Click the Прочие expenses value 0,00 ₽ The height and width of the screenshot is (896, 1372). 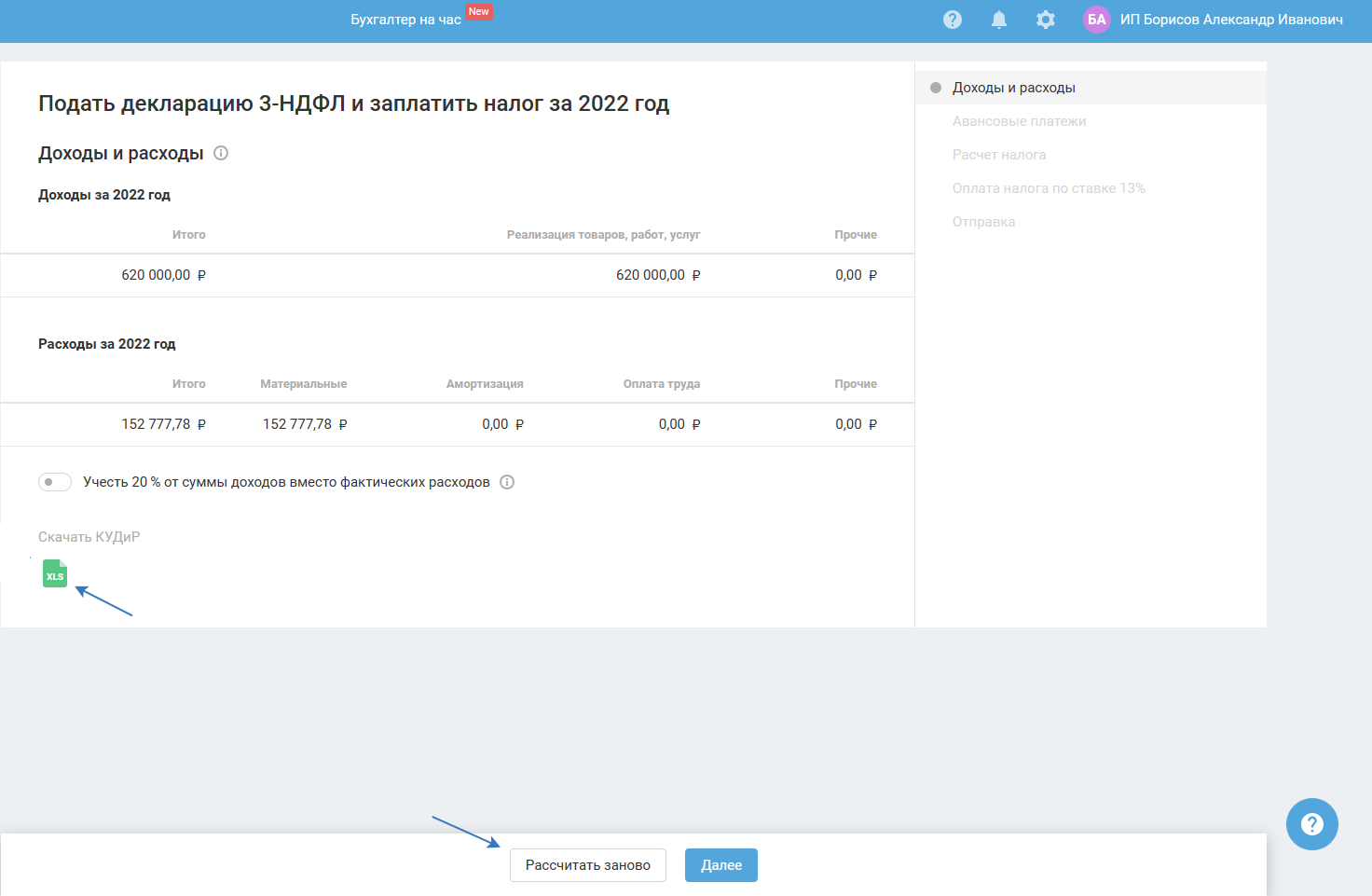[x=856, y=424]
